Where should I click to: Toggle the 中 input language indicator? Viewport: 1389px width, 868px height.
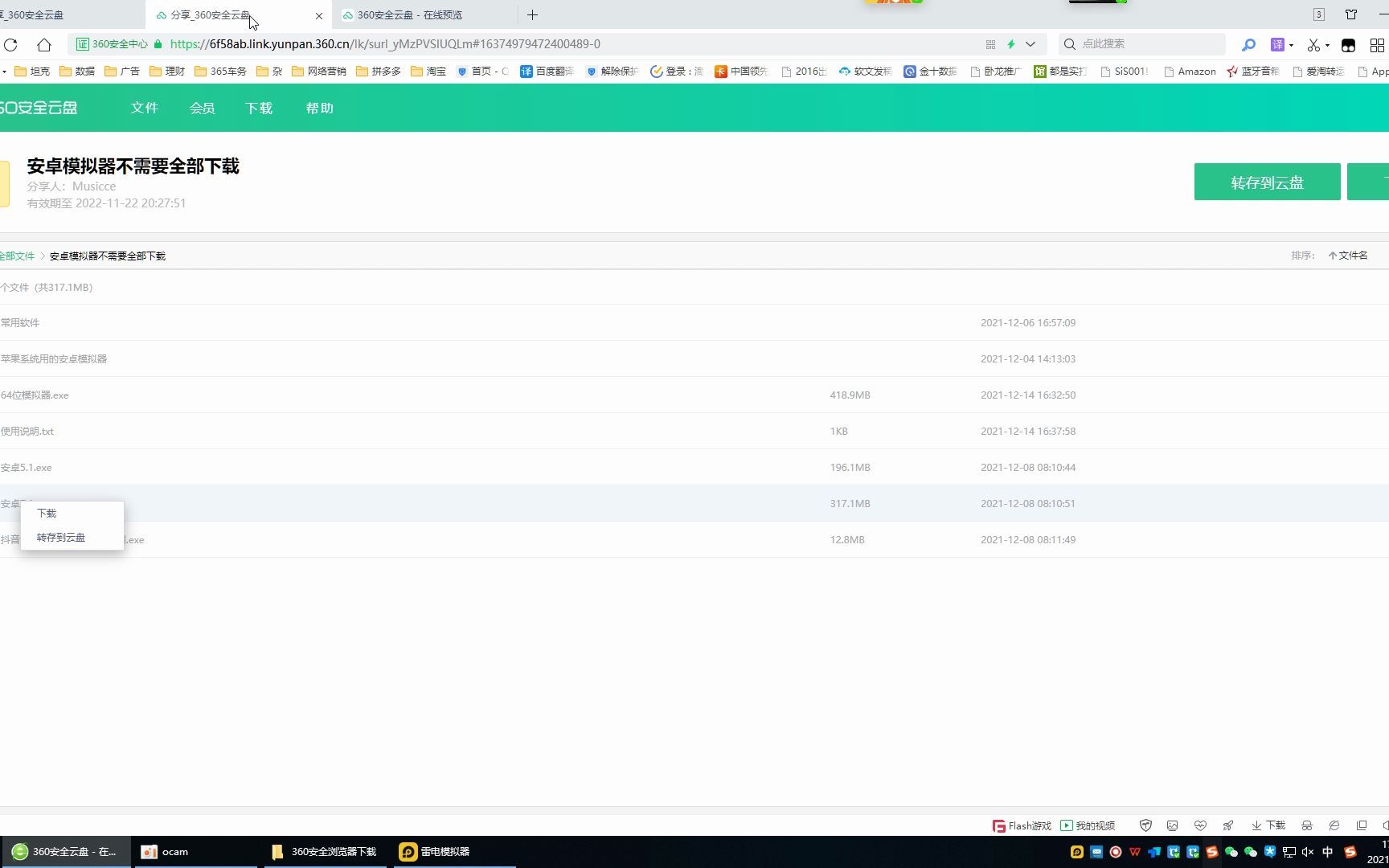1327,852
